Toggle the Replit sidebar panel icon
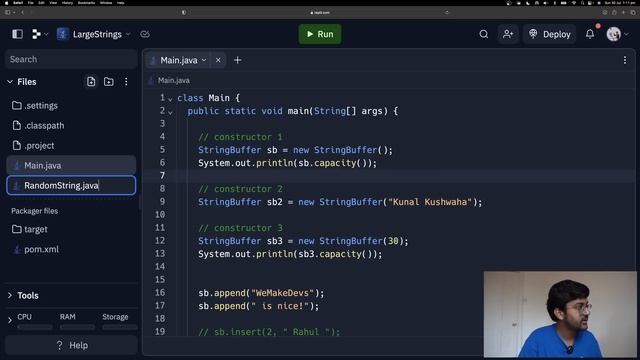 pos(18,34)
